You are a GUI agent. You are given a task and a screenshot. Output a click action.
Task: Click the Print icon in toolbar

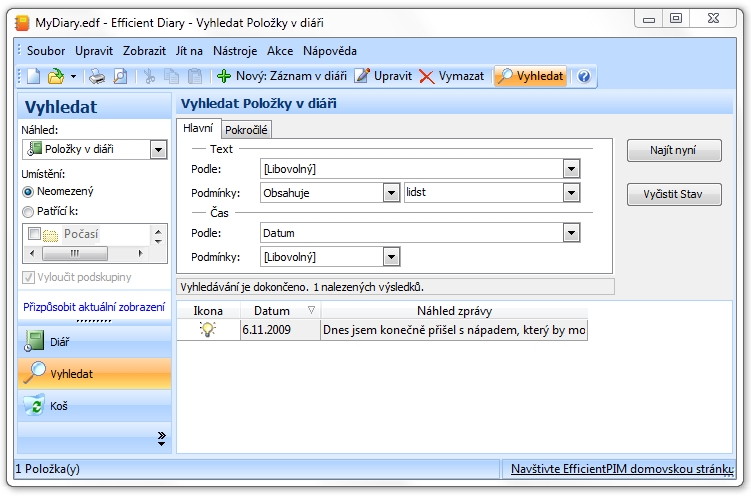tap(97, 76)
